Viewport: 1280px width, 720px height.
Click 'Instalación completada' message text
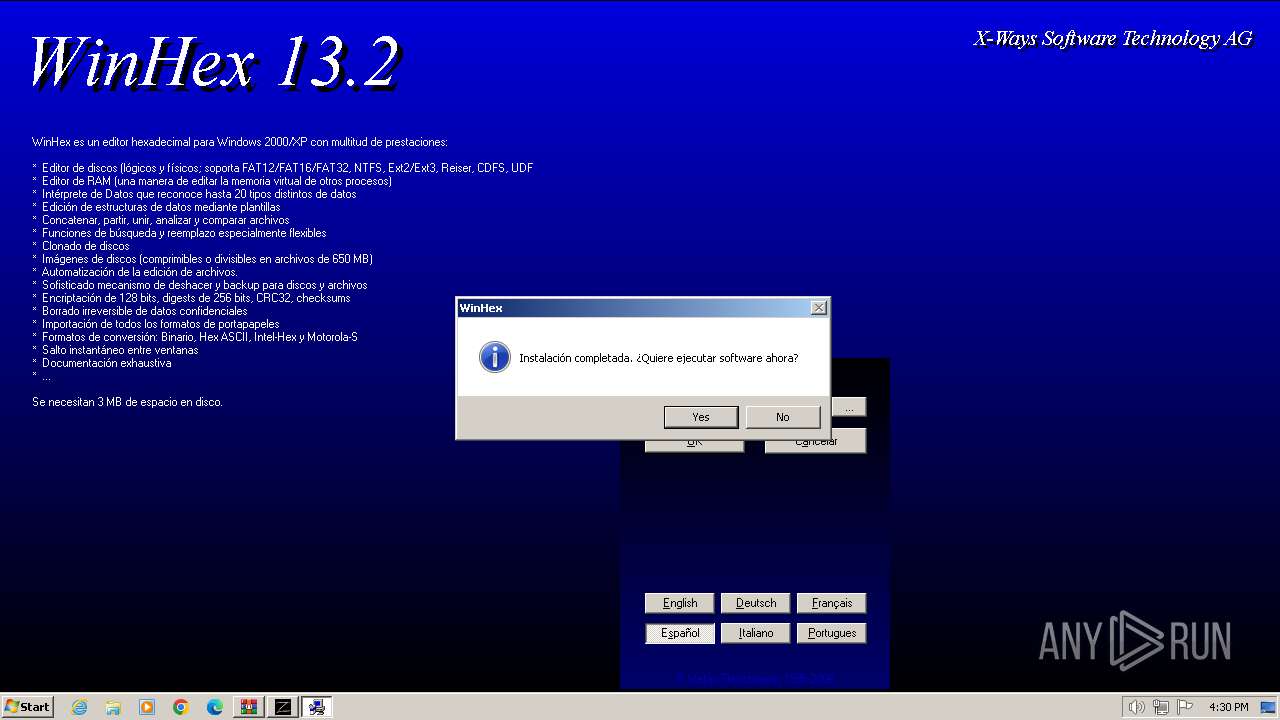[659, 358]
